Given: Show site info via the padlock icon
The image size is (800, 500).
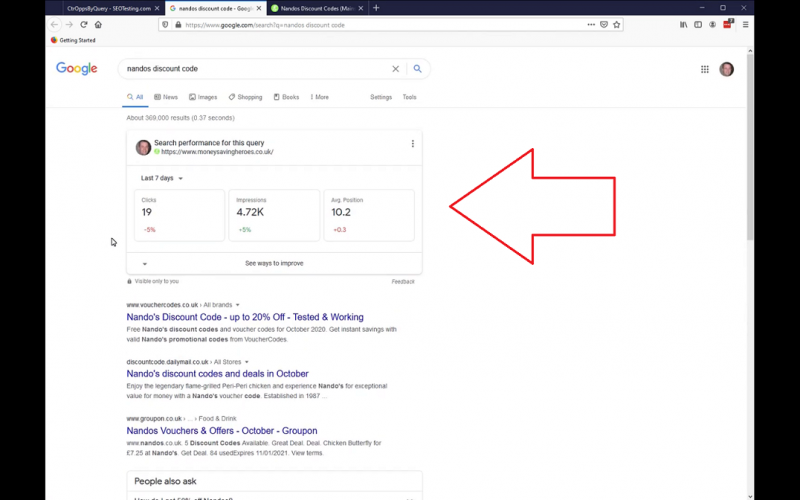Looking at the screenshot, I should pos(178,24).
